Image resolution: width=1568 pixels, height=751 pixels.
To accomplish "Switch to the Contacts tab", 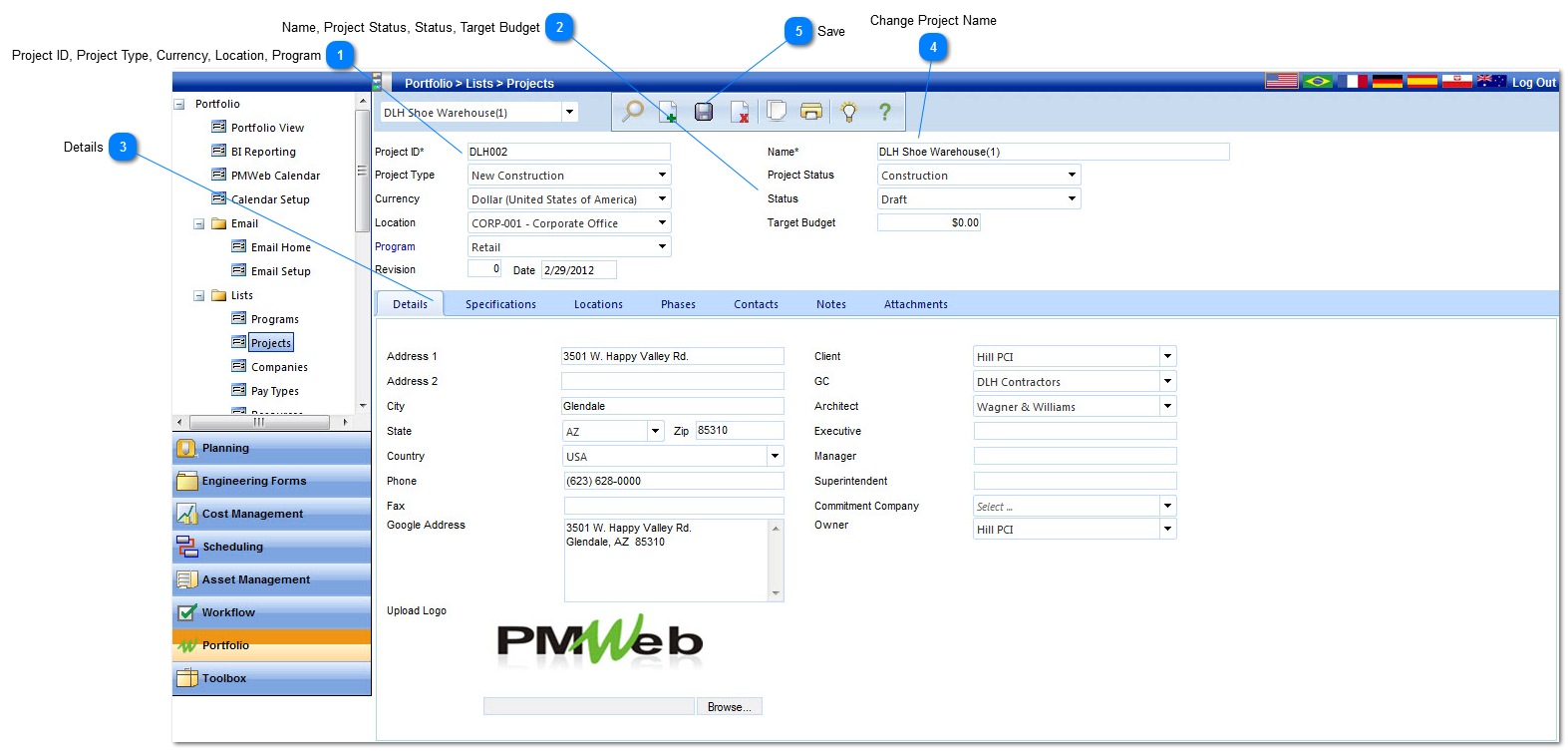I will 756,304.
